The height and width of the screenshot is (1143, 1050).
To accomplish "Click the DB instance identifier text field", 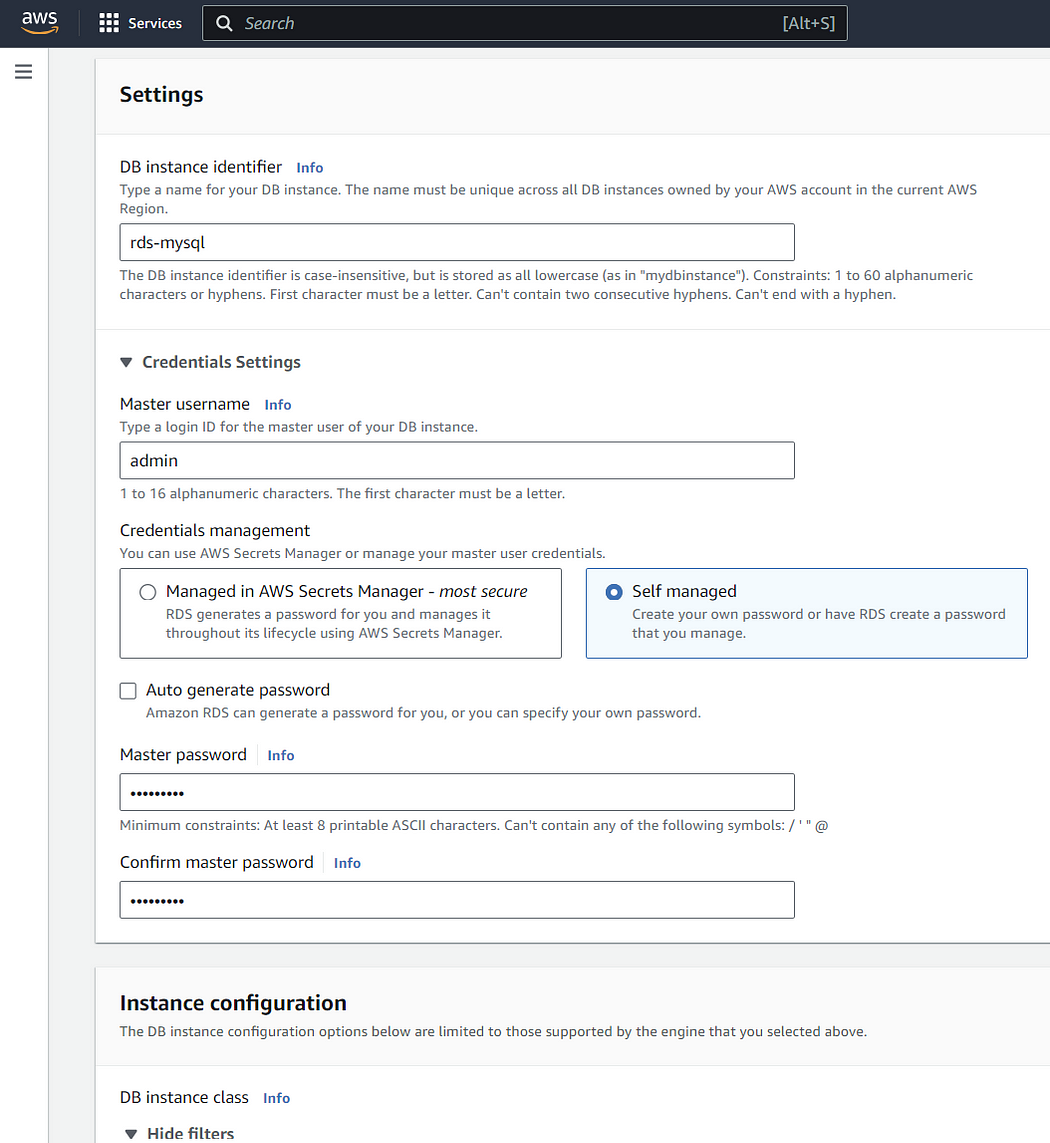I will point(457,242).
